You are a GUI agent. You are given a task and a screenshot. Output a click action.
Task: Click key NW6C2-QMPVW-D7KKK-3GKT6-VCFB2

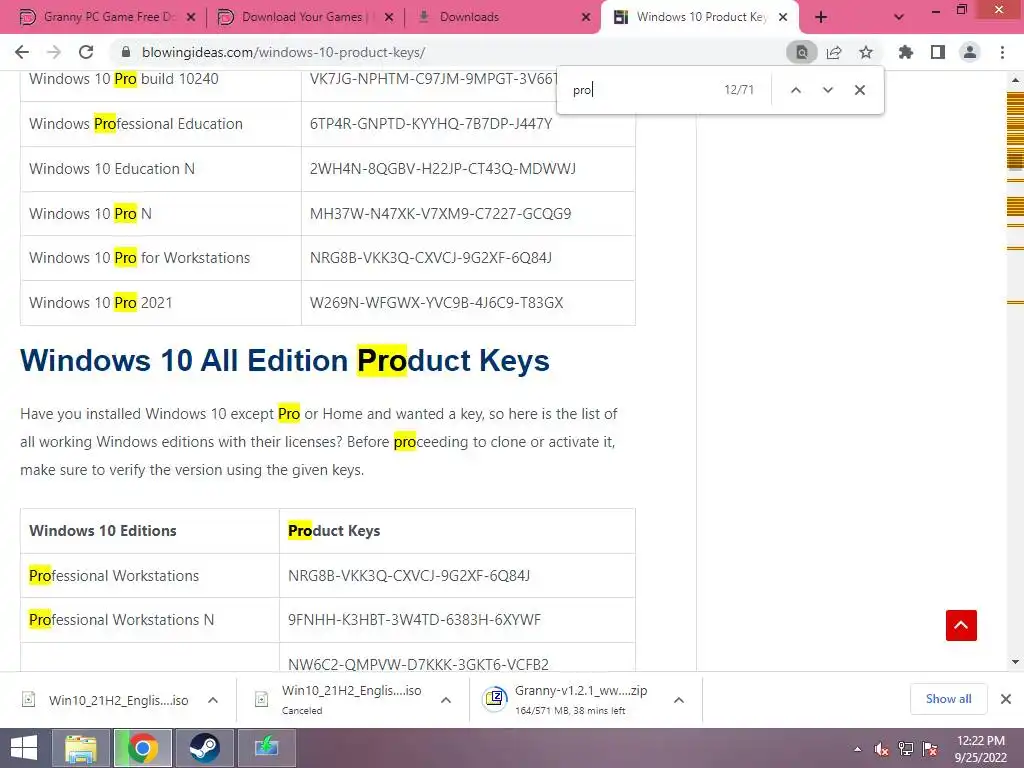418,664
